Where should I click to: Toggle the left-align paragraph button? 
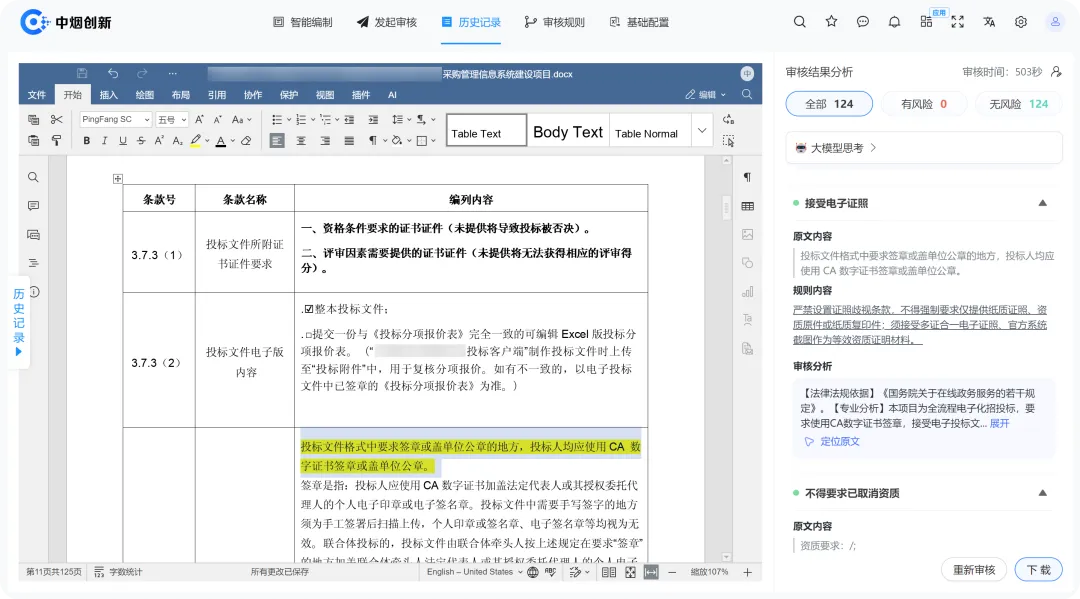277,140
